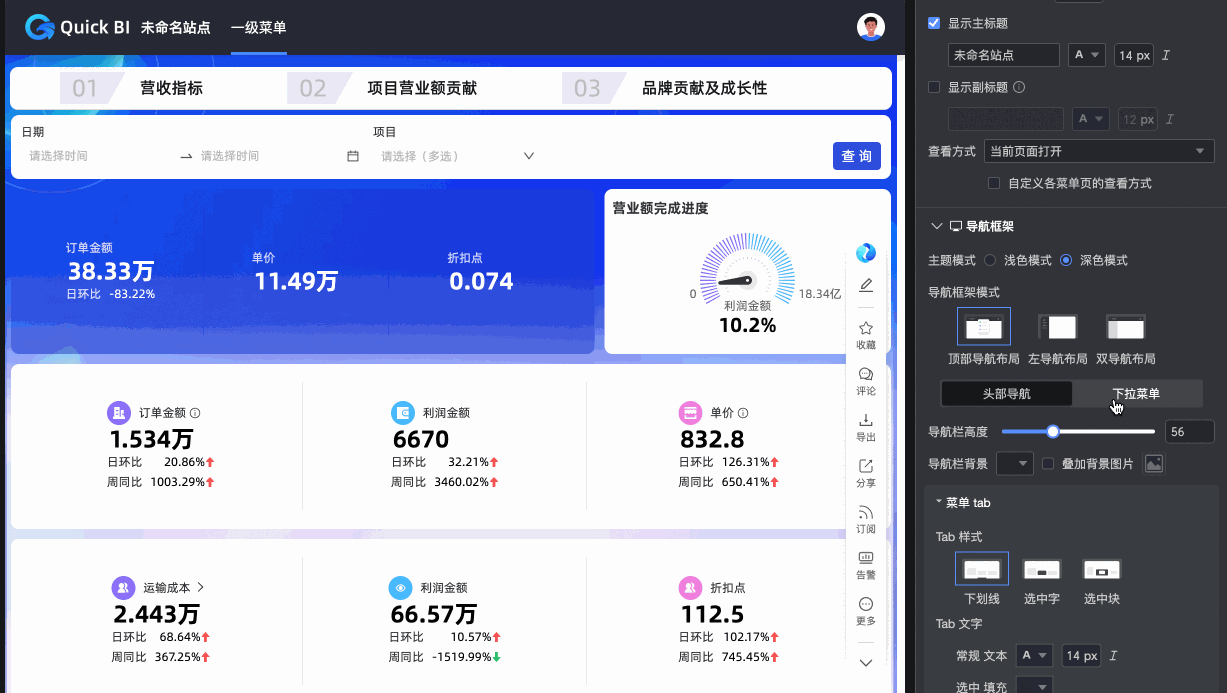Enable 显示副标题 checkbox
Screen dimensions: 1227x693
click(x=934, y=87)
